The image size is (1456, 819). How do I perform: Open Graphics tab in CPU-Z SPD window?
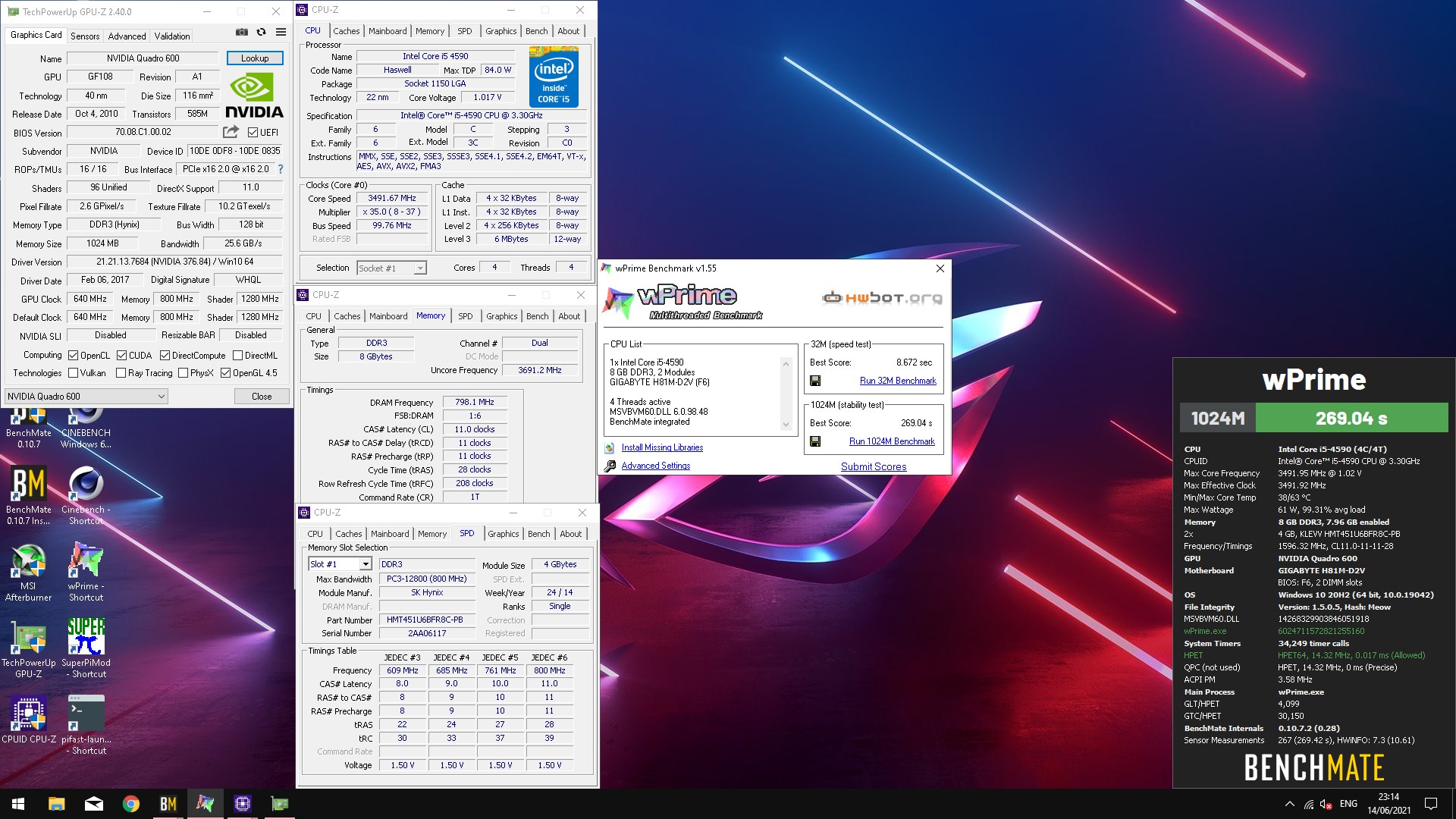tap(503, 534)
